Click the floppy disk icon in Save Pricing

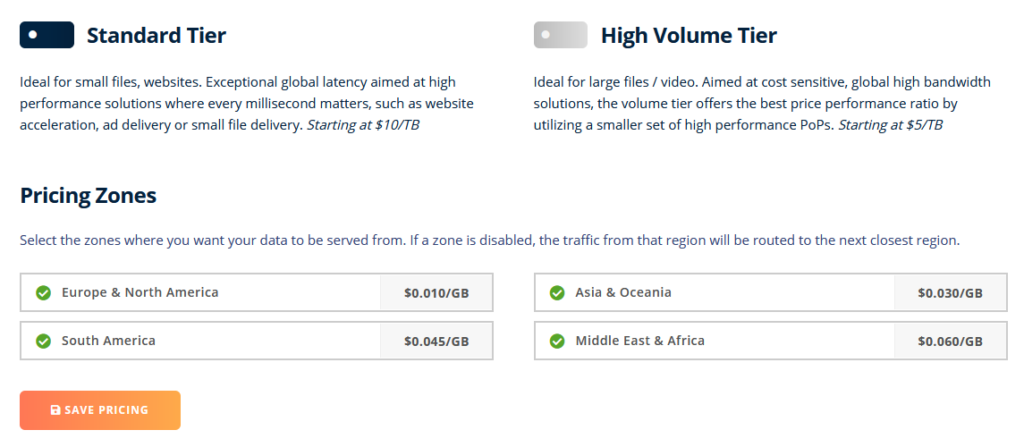point(56,410)
